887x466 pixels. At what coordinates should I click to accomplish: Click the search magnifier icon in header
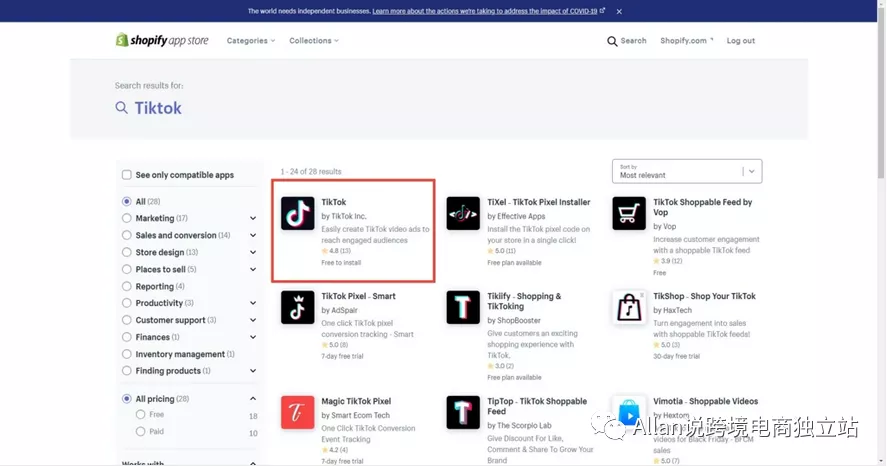pos(612,41)
